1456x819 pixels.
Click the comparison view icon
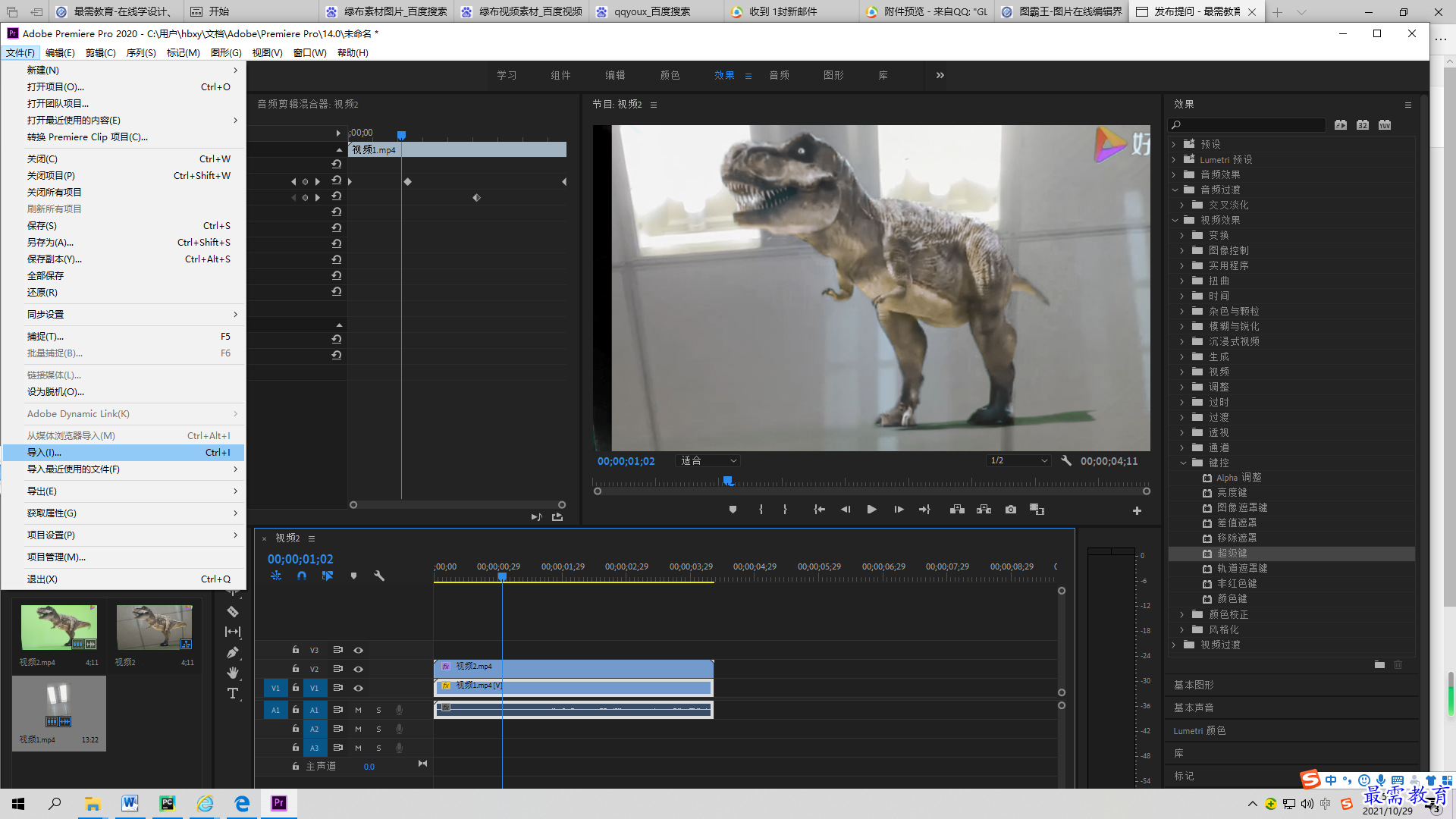click(1037, 510)
